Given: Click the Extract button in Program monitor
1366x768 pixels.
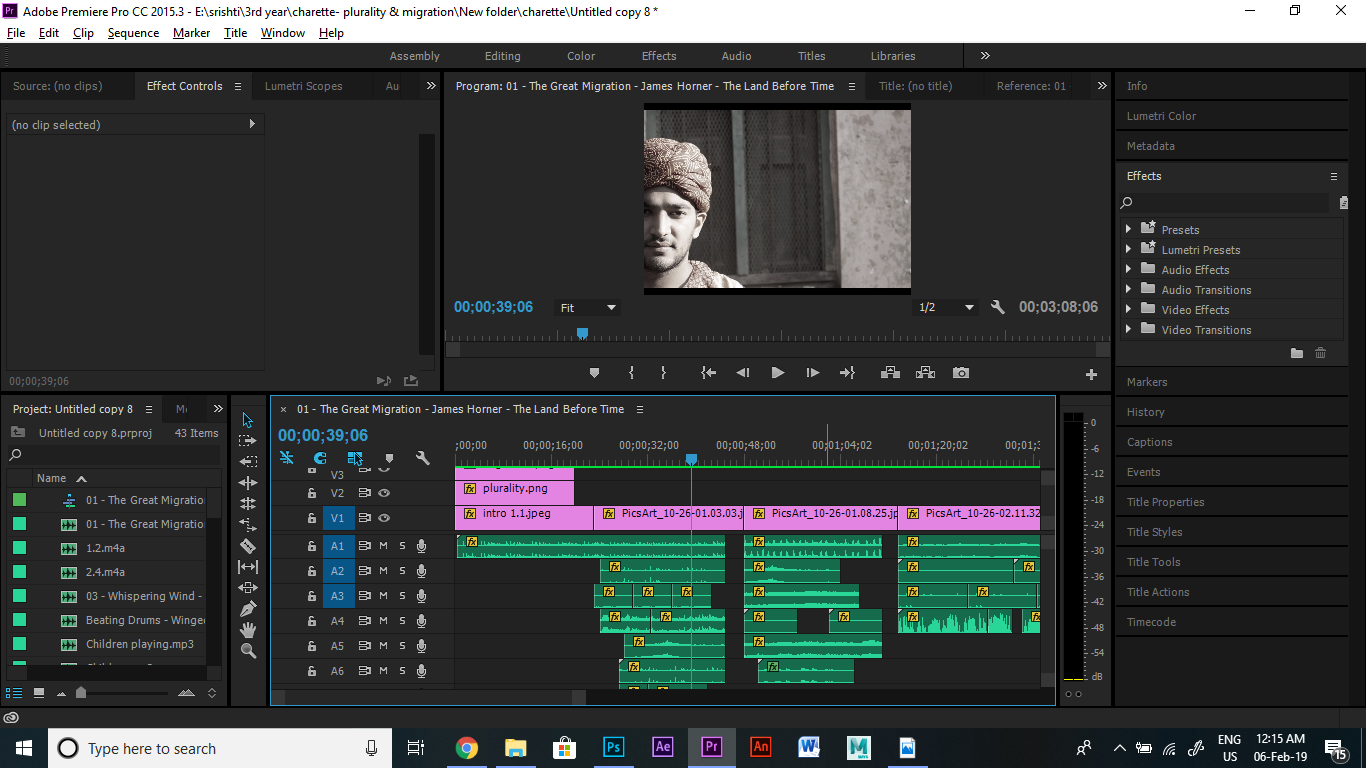Looking at the screenshot, I should (x=925, y=373).
